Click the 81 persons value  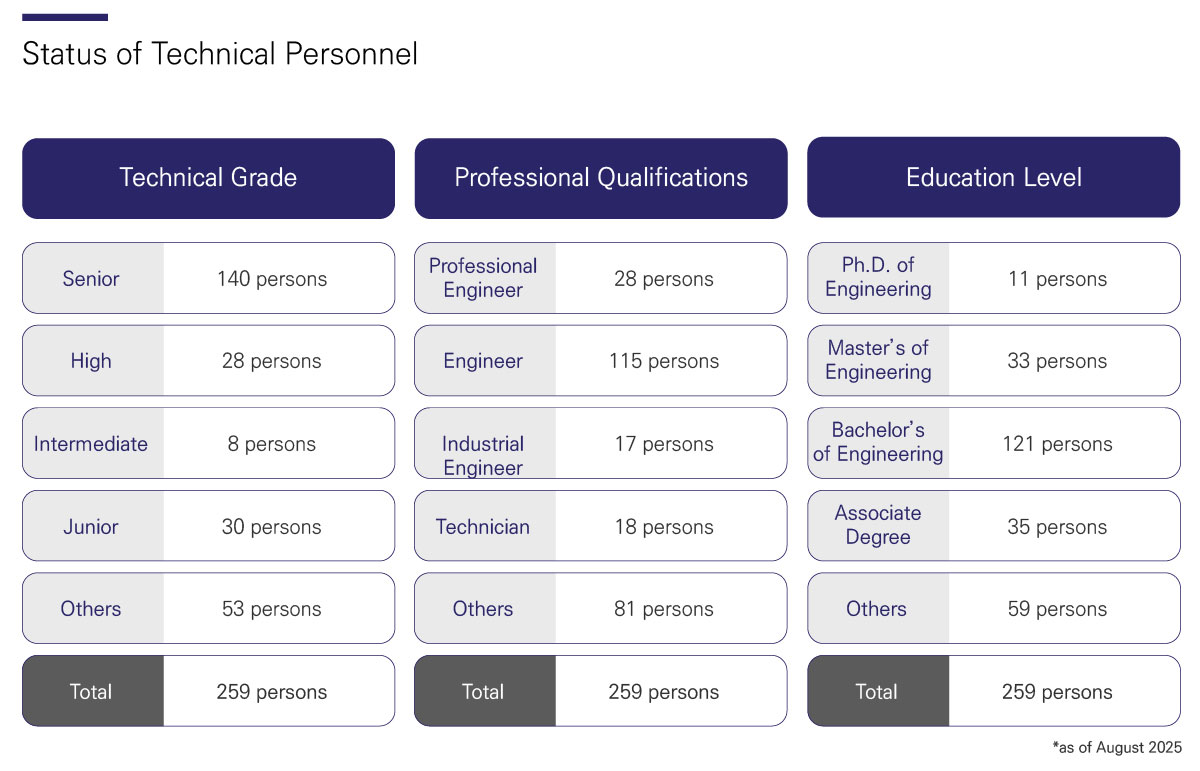(664, 609)
